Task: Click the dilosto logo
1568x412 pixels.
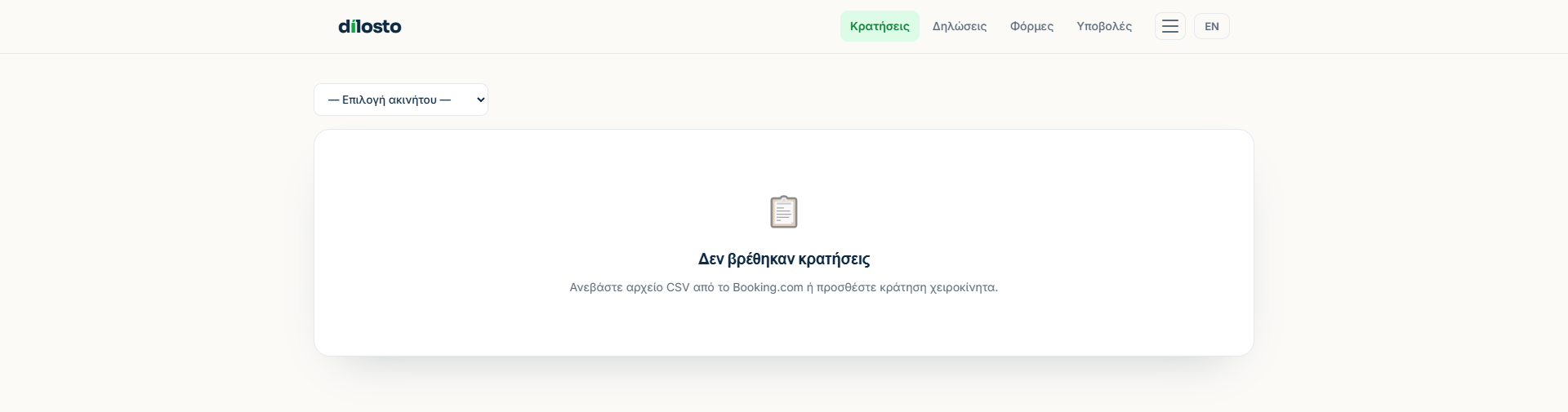Action: pyautogui.click(x=370, y=26)
